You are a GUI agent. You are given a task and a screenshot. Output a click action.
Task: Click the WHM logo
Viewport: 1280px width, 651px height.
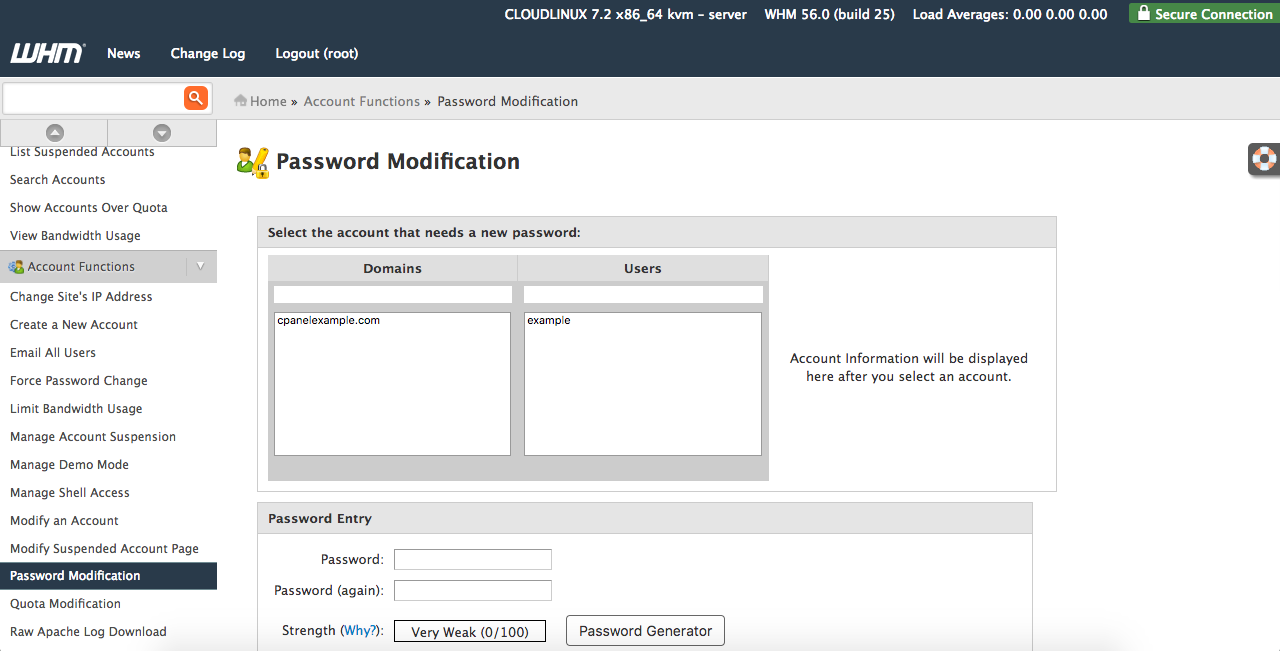(x=47, y=53)
